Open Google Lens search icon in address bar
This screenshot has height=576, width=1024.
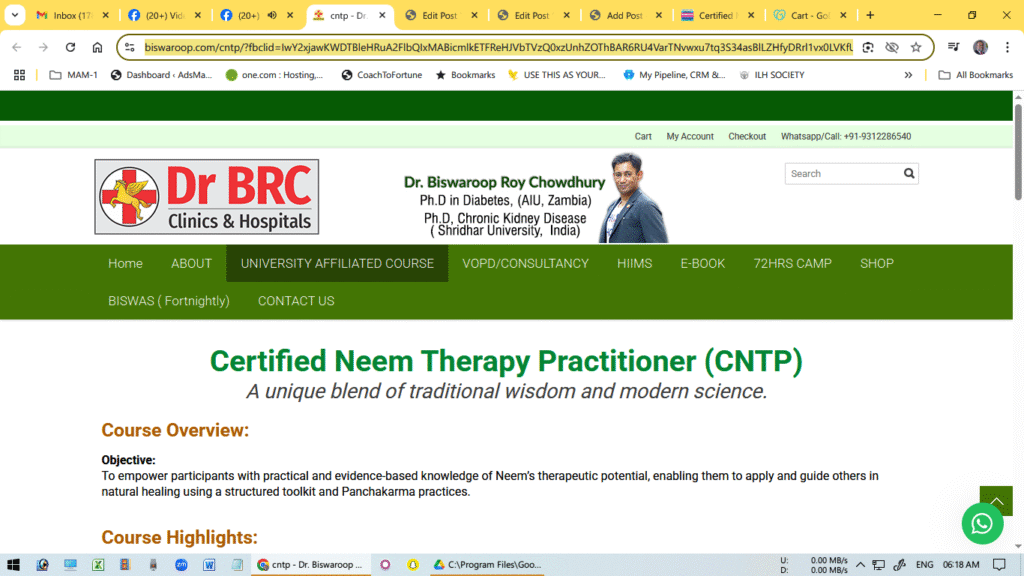point(868,47)
